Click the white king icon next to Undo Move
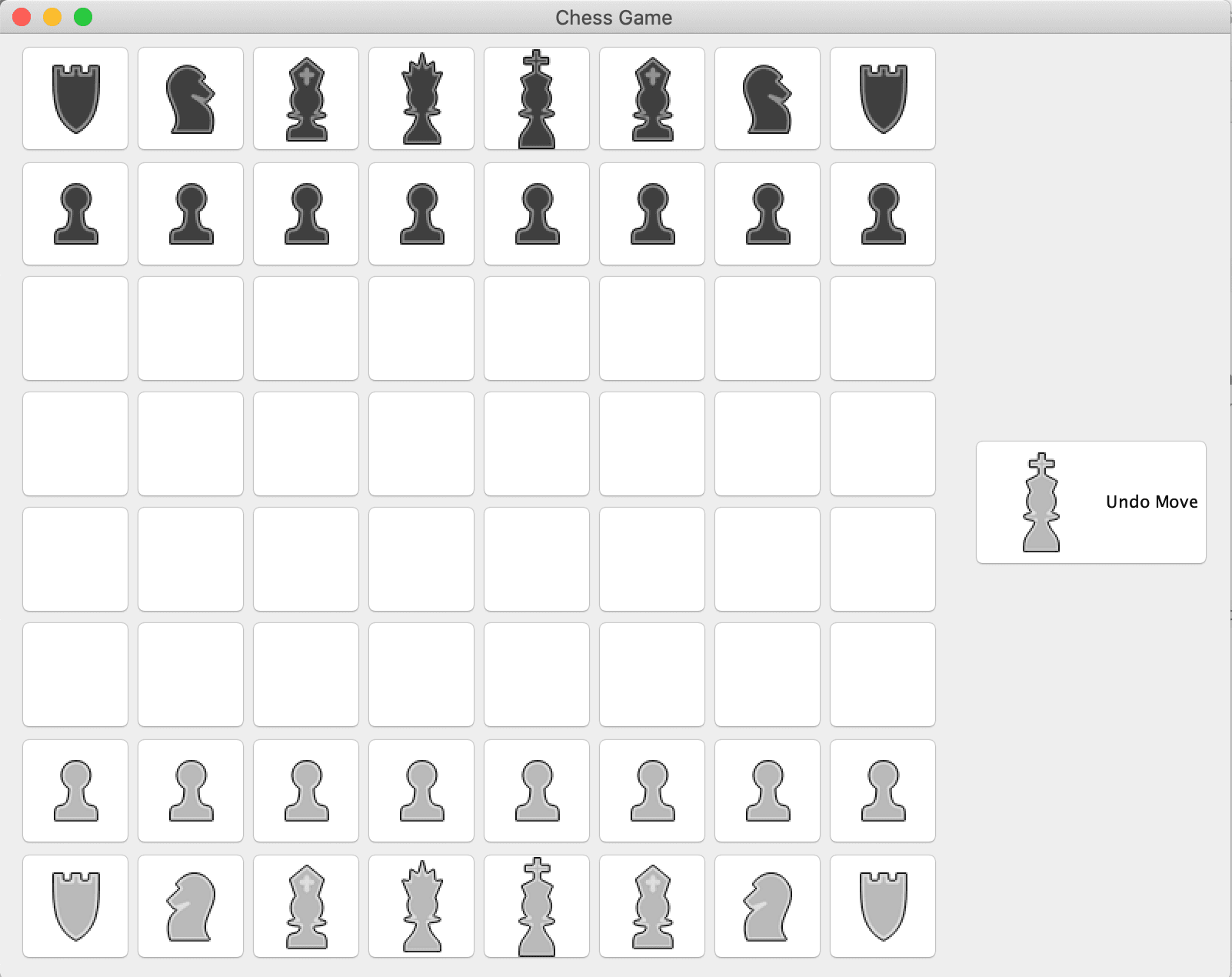1232x977 pixels. tap(1042, 502)
